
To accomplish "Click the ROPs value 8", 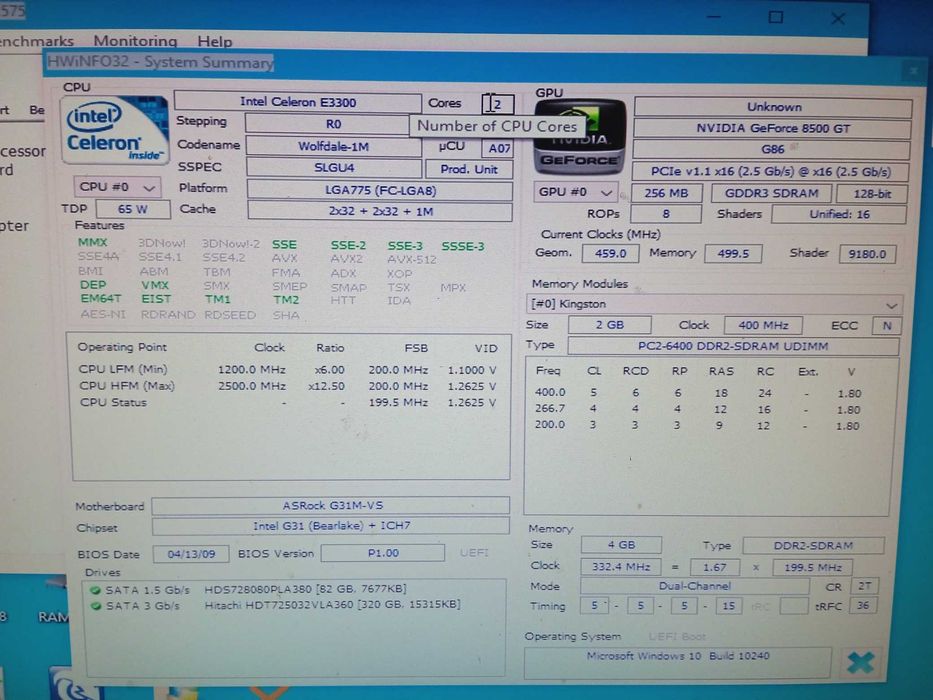I will (666, 214).
